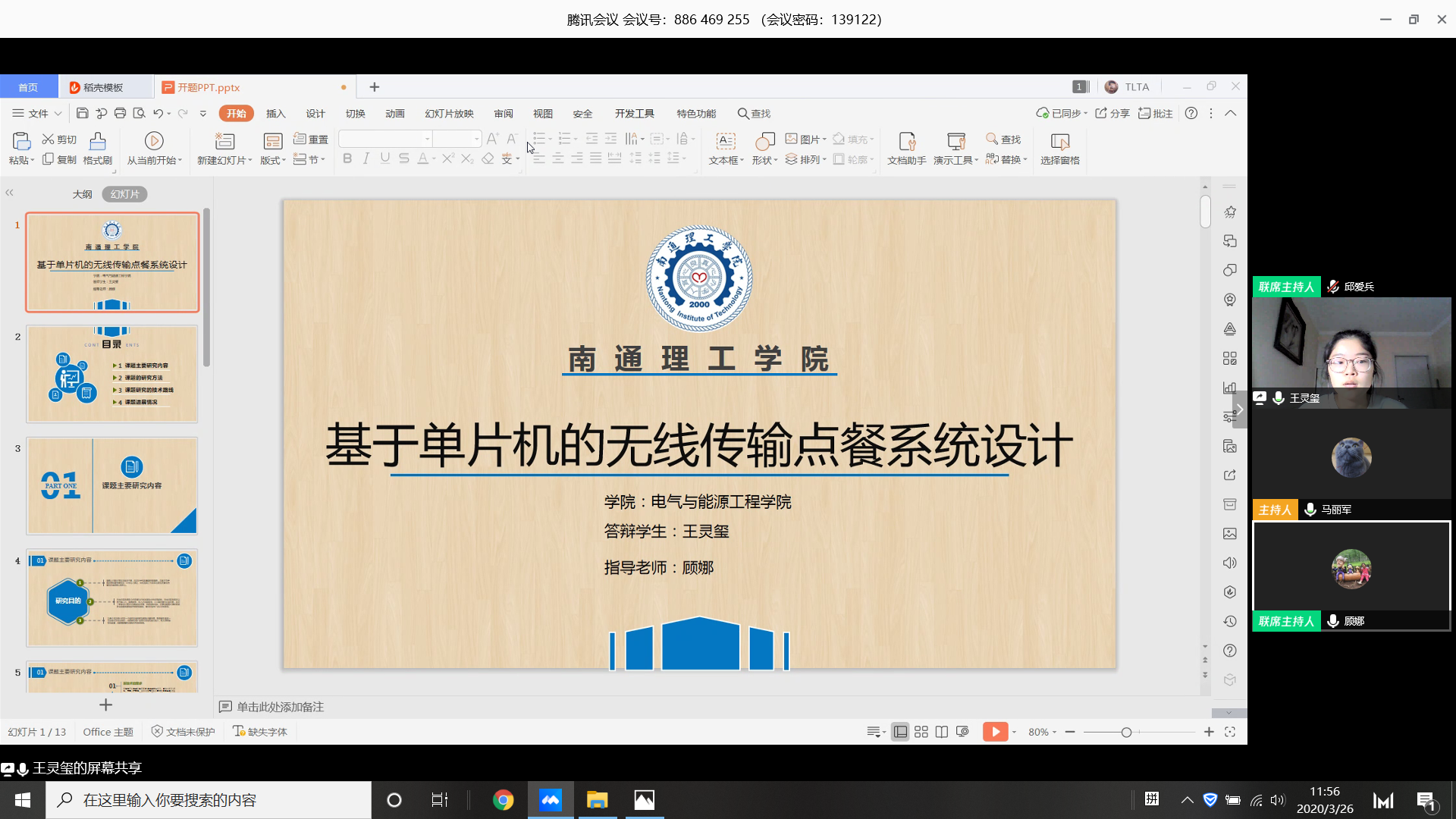Click the New Slide (新建幻灯片) icon

click(224, 142)
